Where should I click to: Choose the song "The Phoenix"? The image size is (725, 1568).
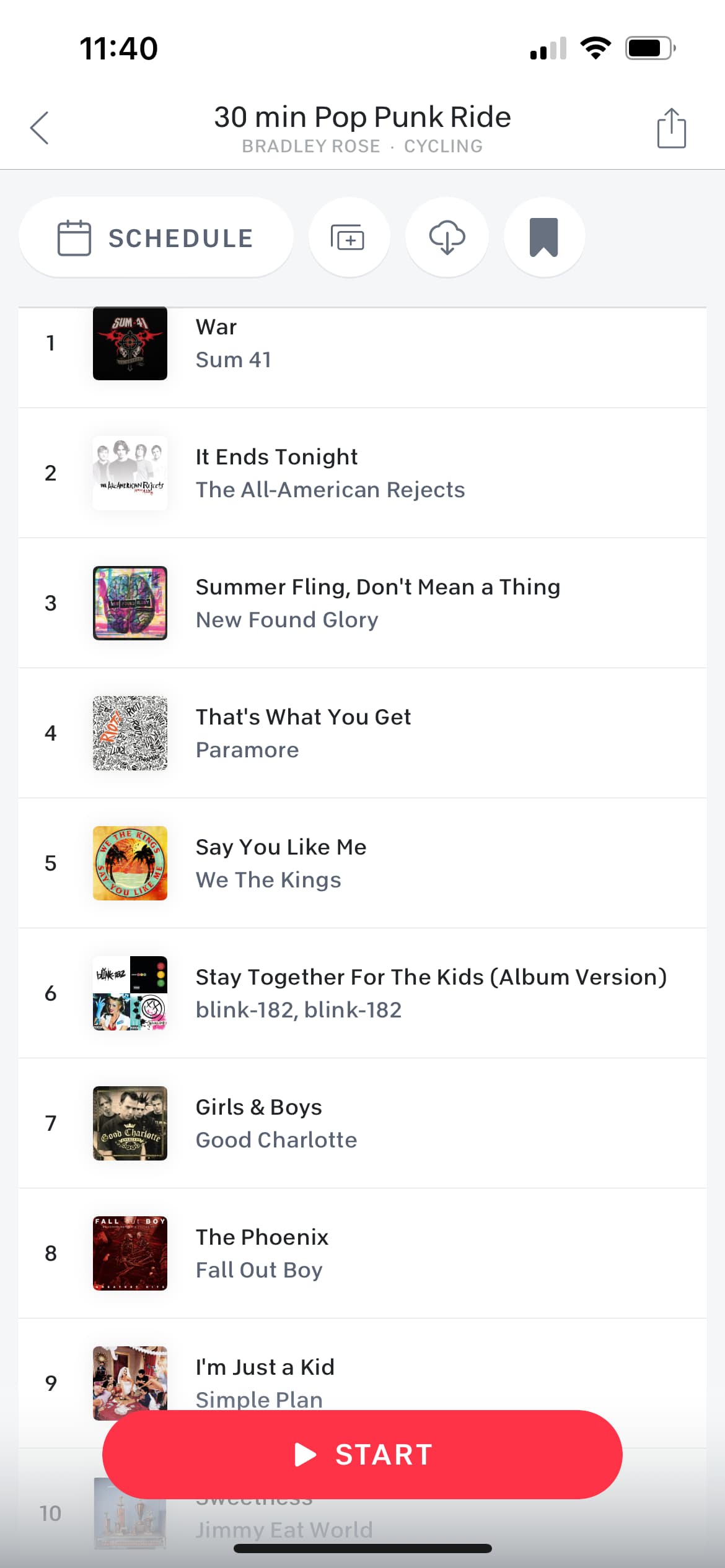[261, 1237]
